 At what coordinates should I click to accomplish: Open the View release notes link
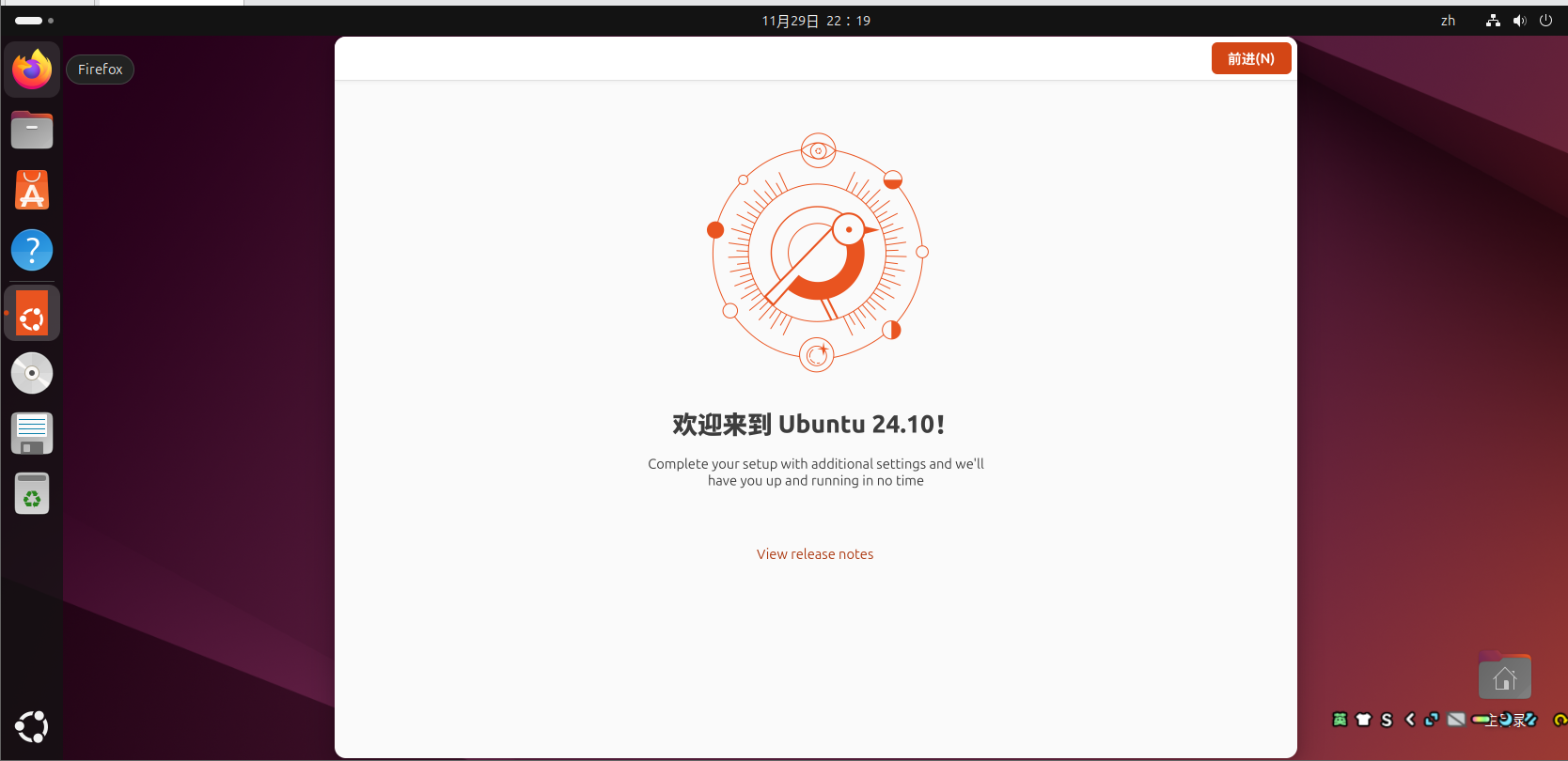(x=815, y=554)
